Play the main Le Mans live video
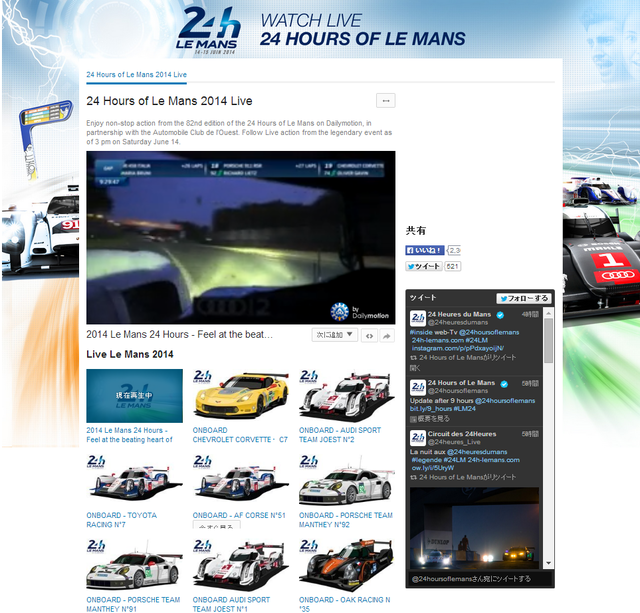Screen dimensions: 640x613 241,238
